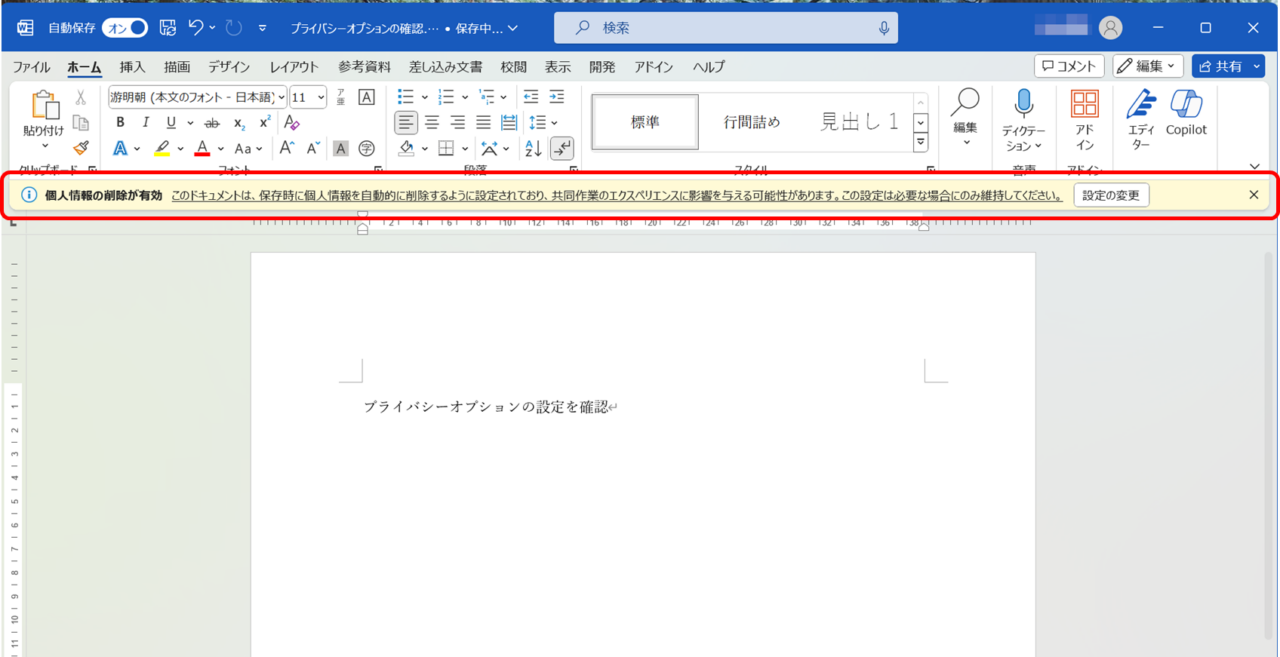1280x657 pixels.
Task: Apply the yellow text highlight pen
Action: click(162, 148)
